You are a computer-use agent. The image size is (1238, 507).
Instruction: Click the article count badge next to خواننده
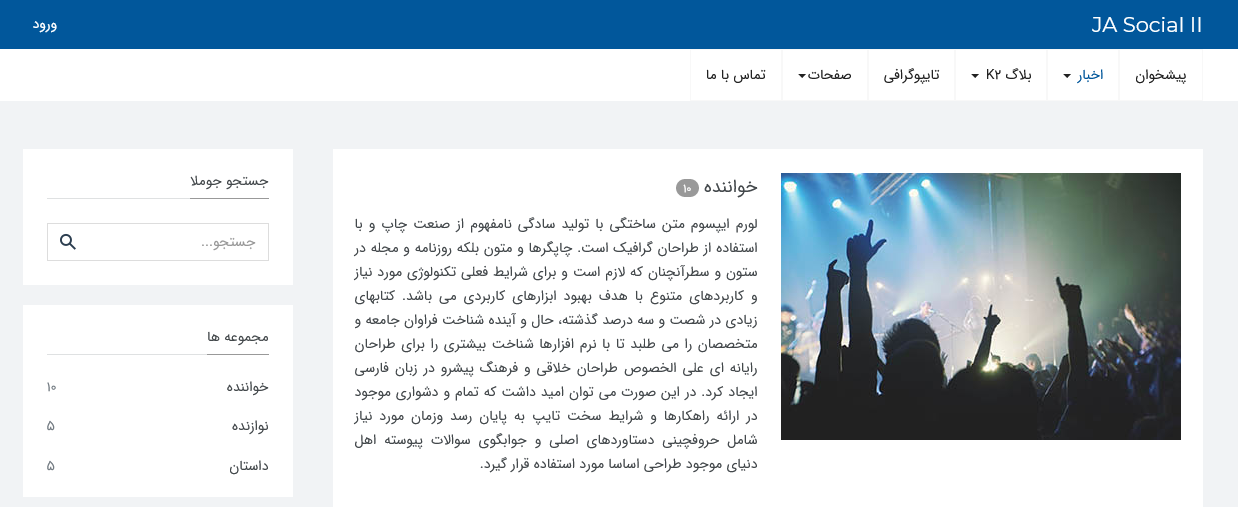coord(687,188)
